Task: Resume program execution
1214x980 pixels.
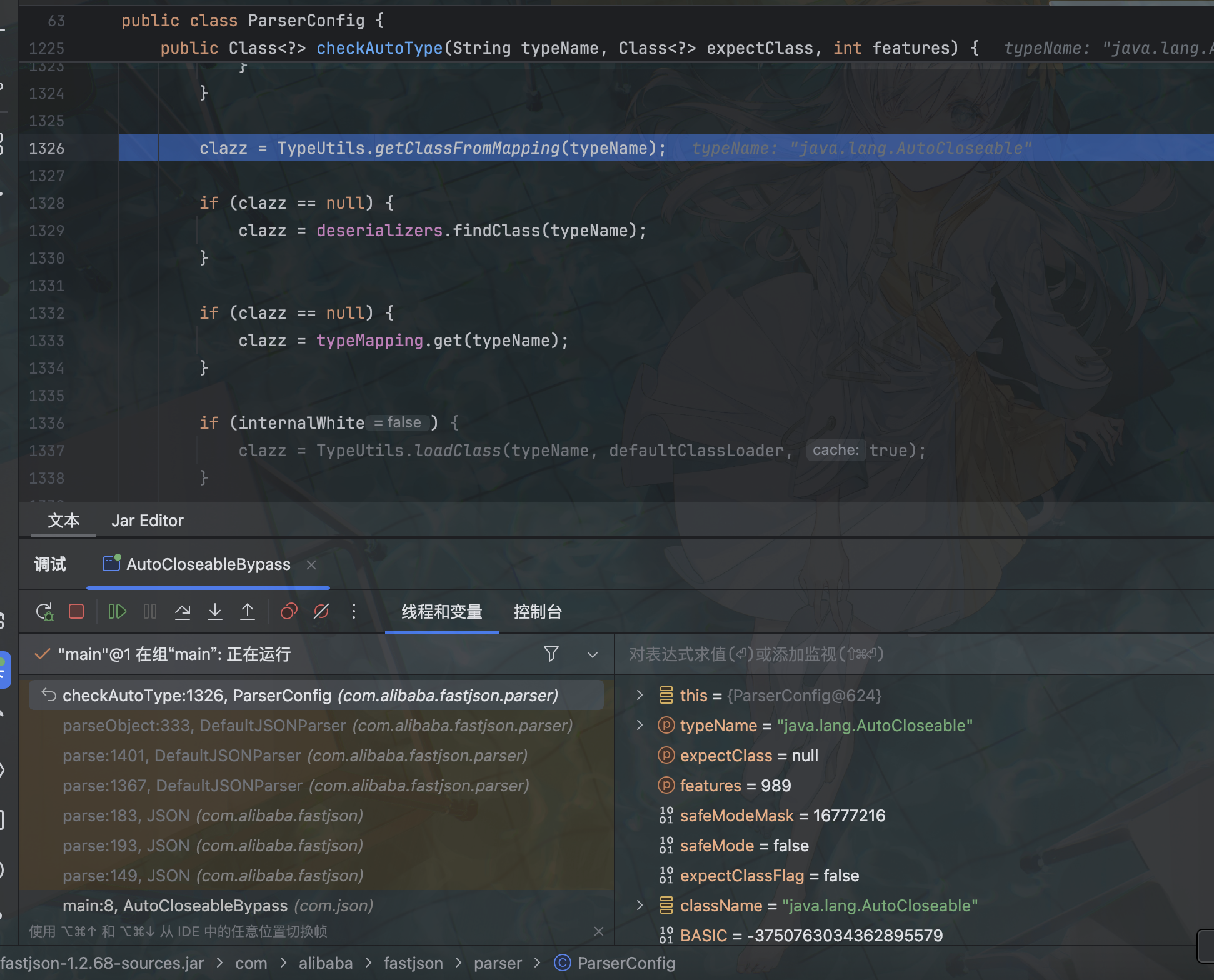Action: click(117, 611)
